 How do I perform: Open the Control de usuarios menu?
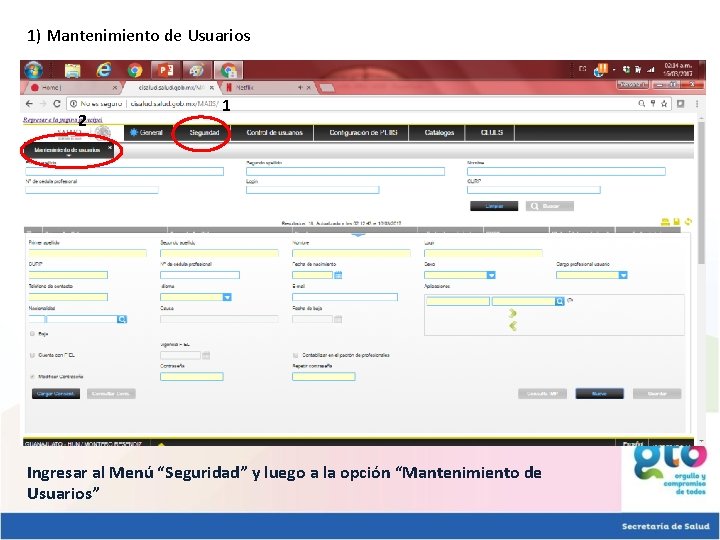click(x=274, y=132)
